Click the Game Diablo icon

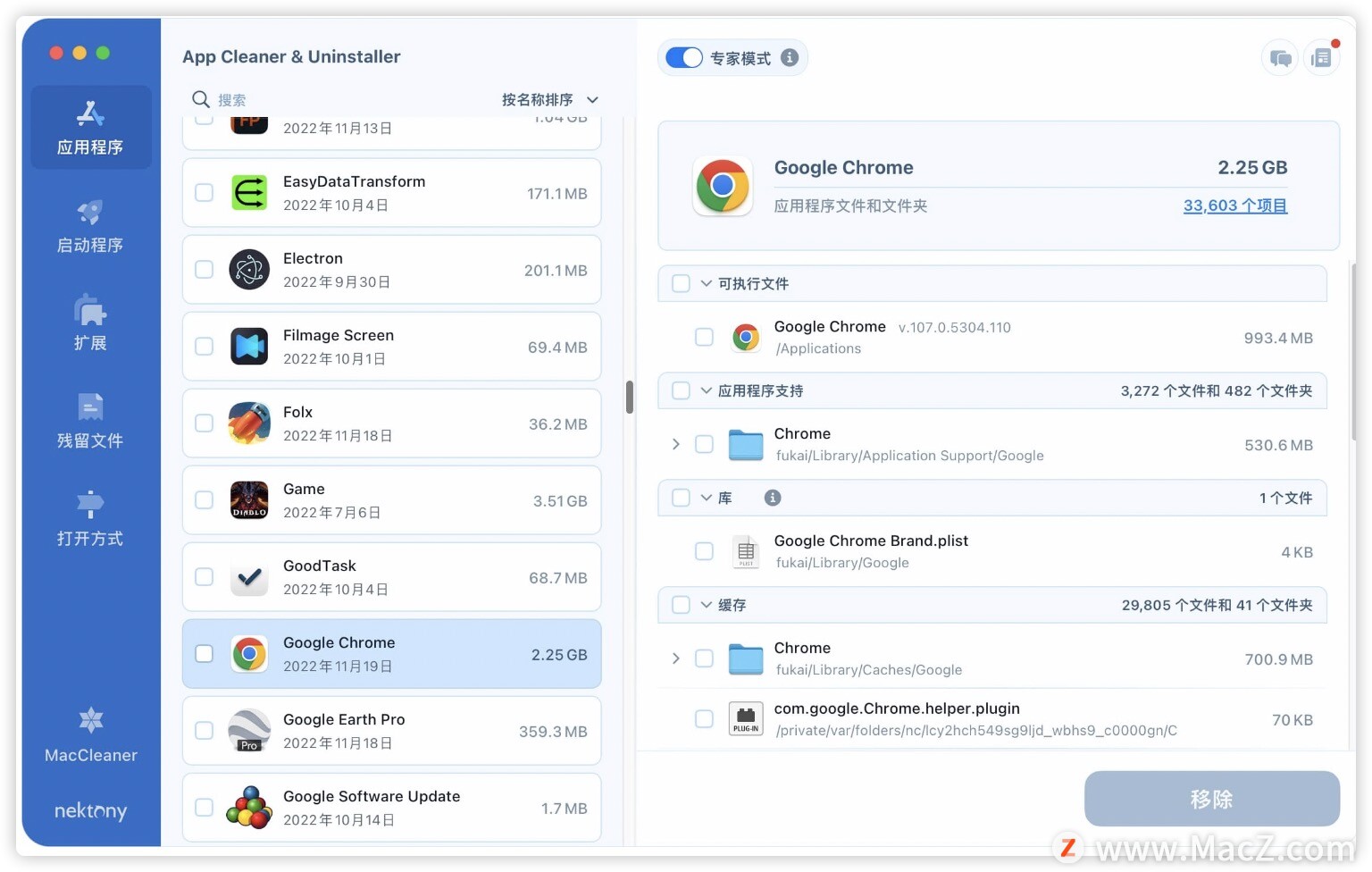249,500
